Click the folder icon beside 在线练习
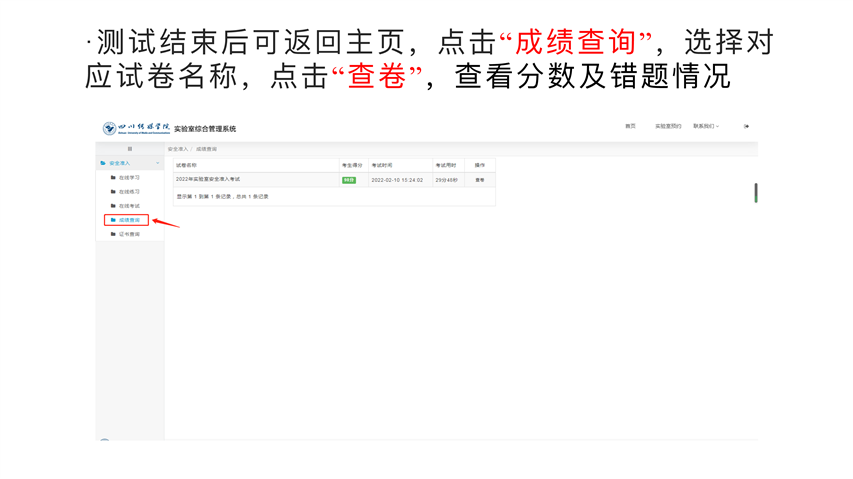This screenshot has height=479, width=853. [x=113, y=192]
